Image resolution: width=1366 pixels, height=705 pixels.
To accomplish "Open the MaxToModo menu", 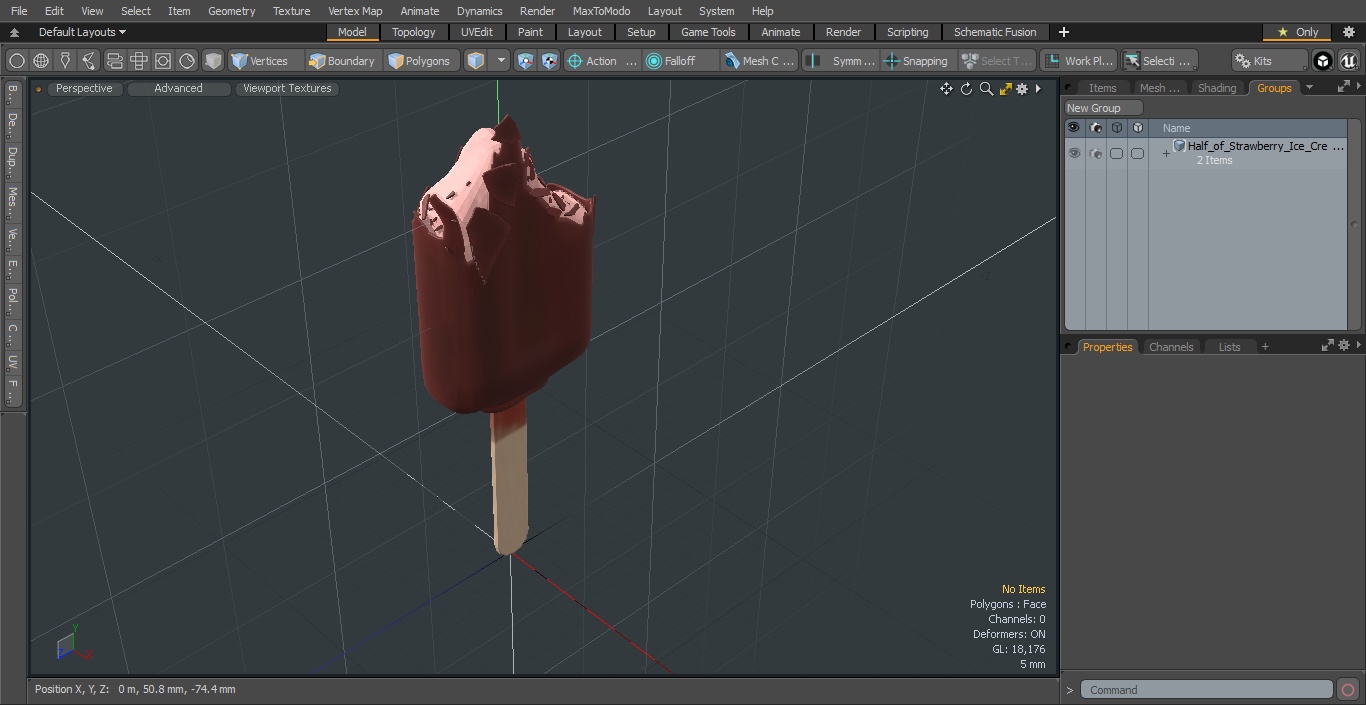I will (x=601, y=11).
